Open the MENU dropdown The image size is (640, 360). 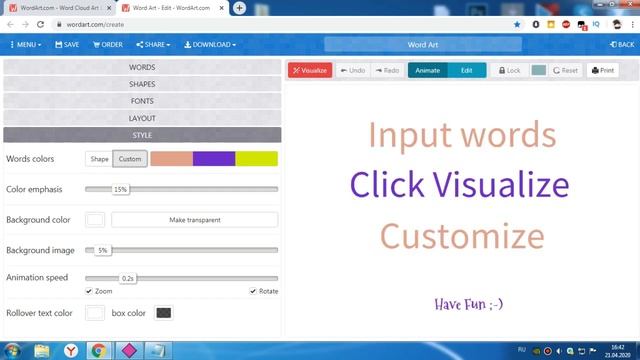[25, 44]
